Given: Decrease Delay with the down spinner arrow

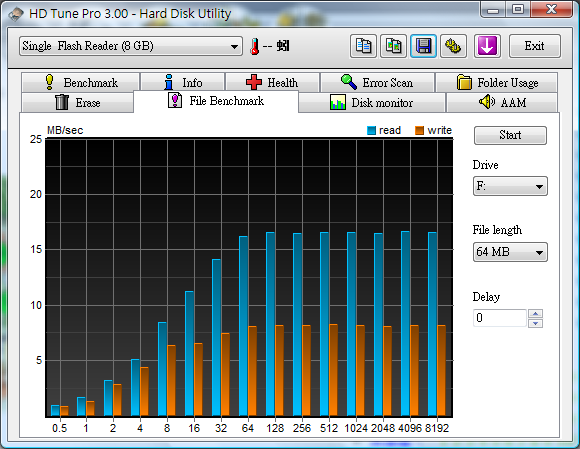Looking at the screenshot, I should (535, 323).
